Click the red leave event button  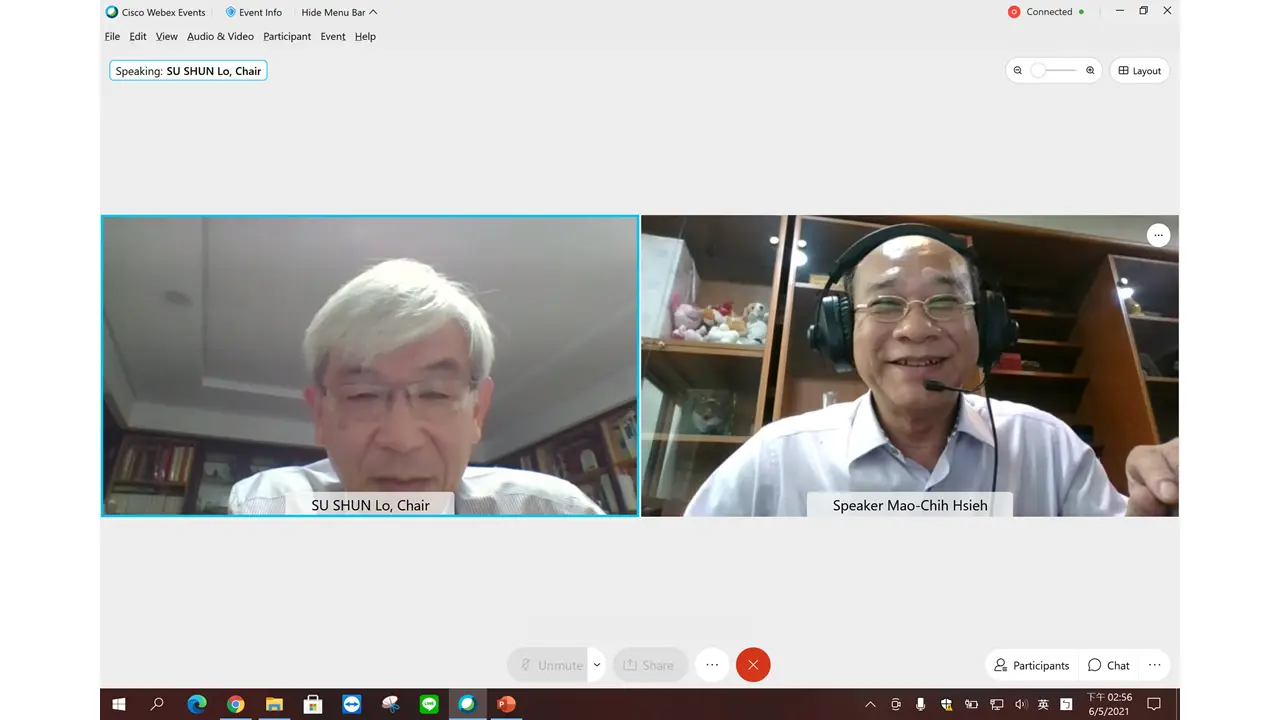753,665
